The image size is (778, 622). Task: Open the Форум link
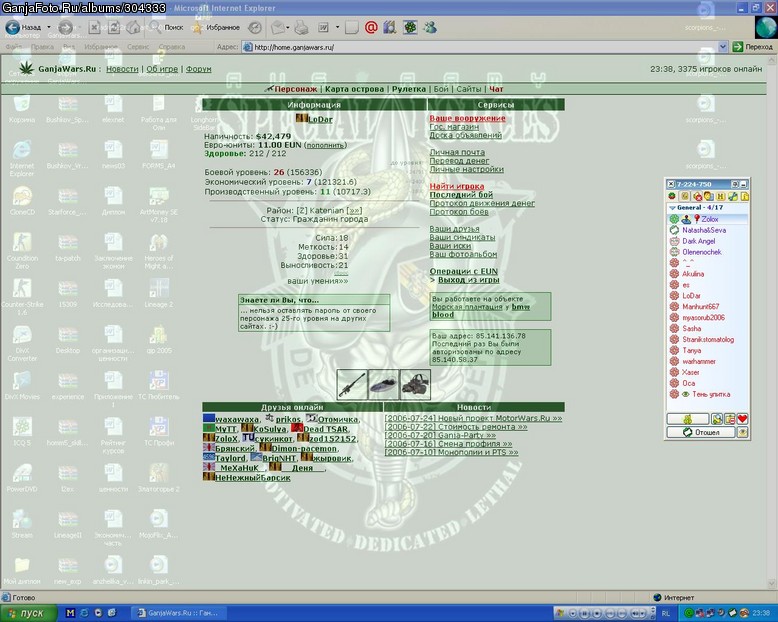click(x=198, y=69)
